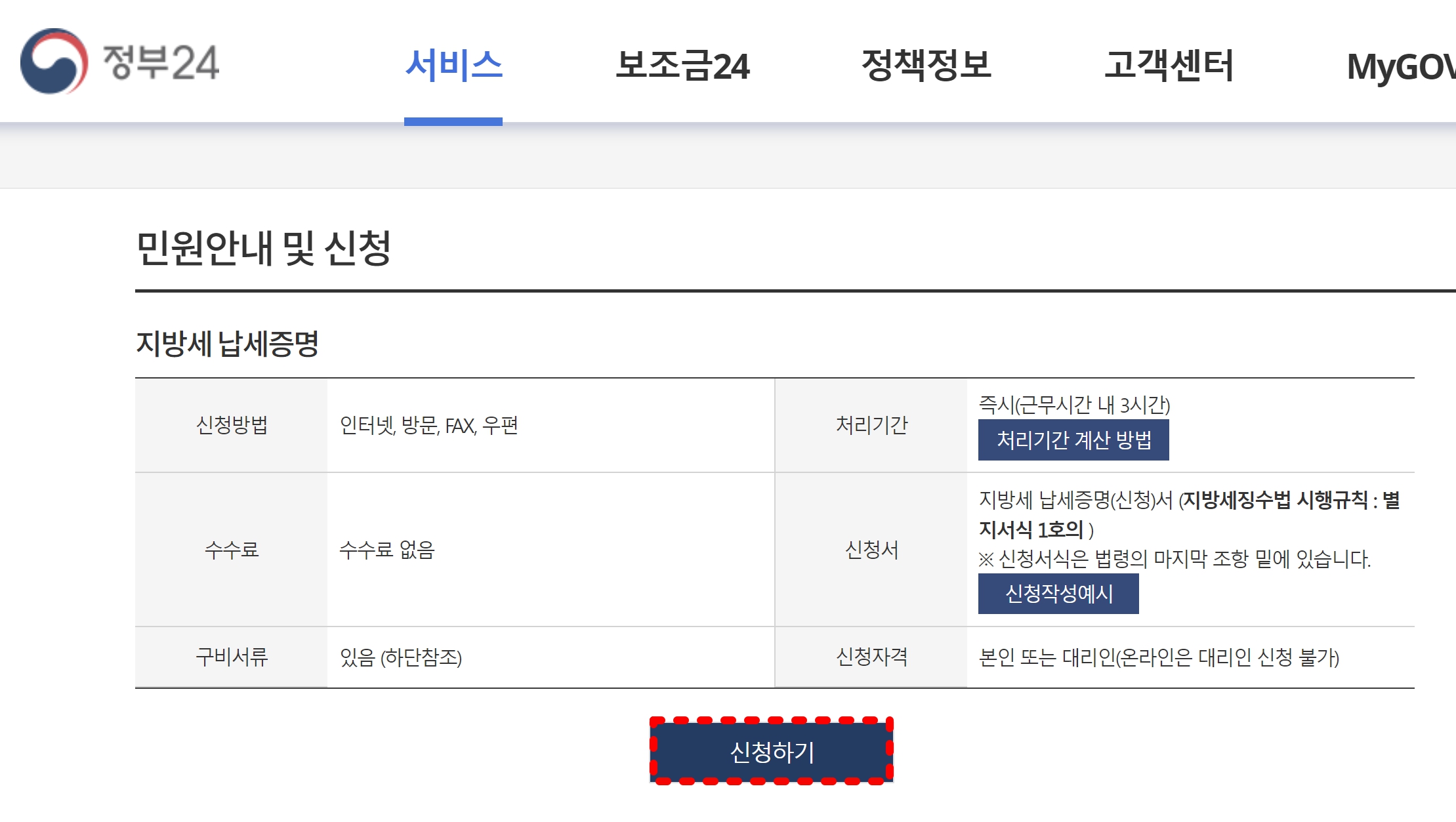Viewport: 1456px width, 822px height.
Task: Click the 처리기간 계산 방법 button
Action: point(1073,440)
